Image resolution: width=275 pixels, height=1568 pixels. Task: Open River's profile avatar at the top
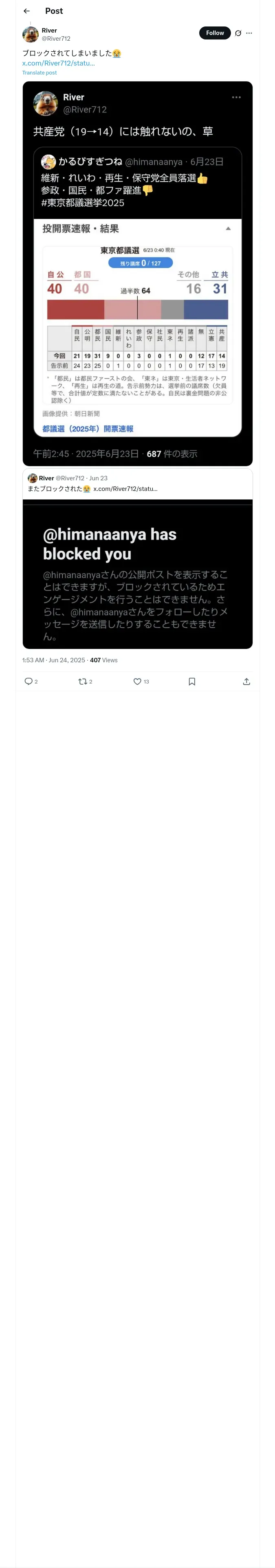point(31,34)
